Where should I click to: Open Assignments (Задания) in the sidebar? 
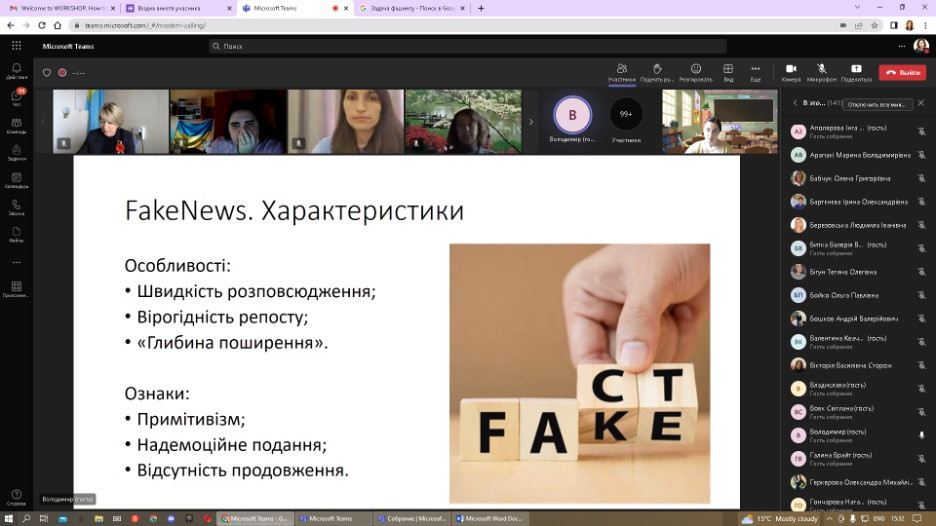(x=17, y=153)
